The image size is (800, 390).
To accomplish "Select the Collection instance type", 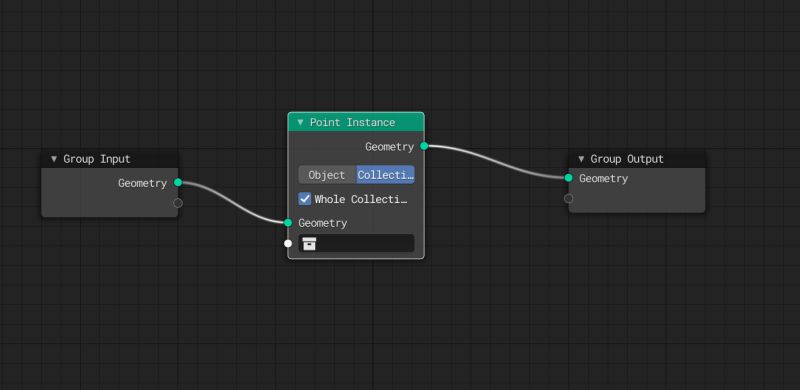I will click(x=385, y=175).
